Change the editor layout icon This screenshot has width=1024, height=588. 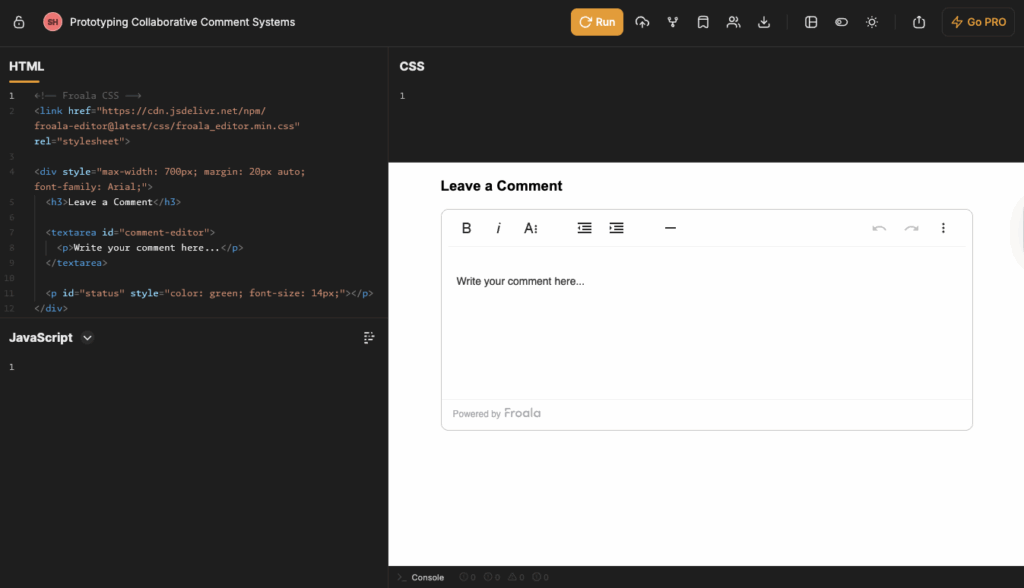pyautogui.click(x=811, y=22)
